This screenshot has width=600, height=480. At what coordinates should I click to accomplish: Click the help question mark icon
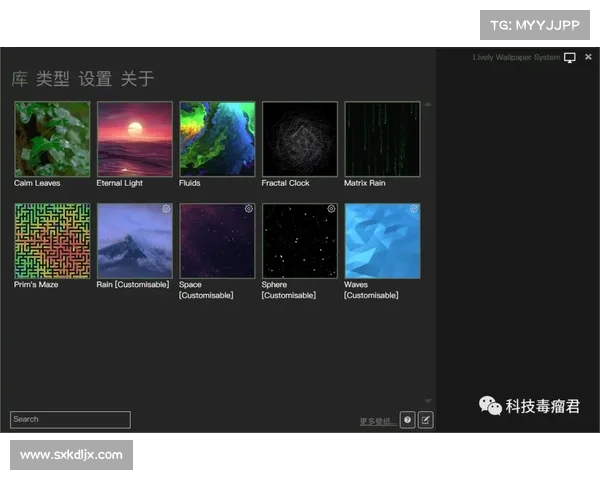pos(407,420)
